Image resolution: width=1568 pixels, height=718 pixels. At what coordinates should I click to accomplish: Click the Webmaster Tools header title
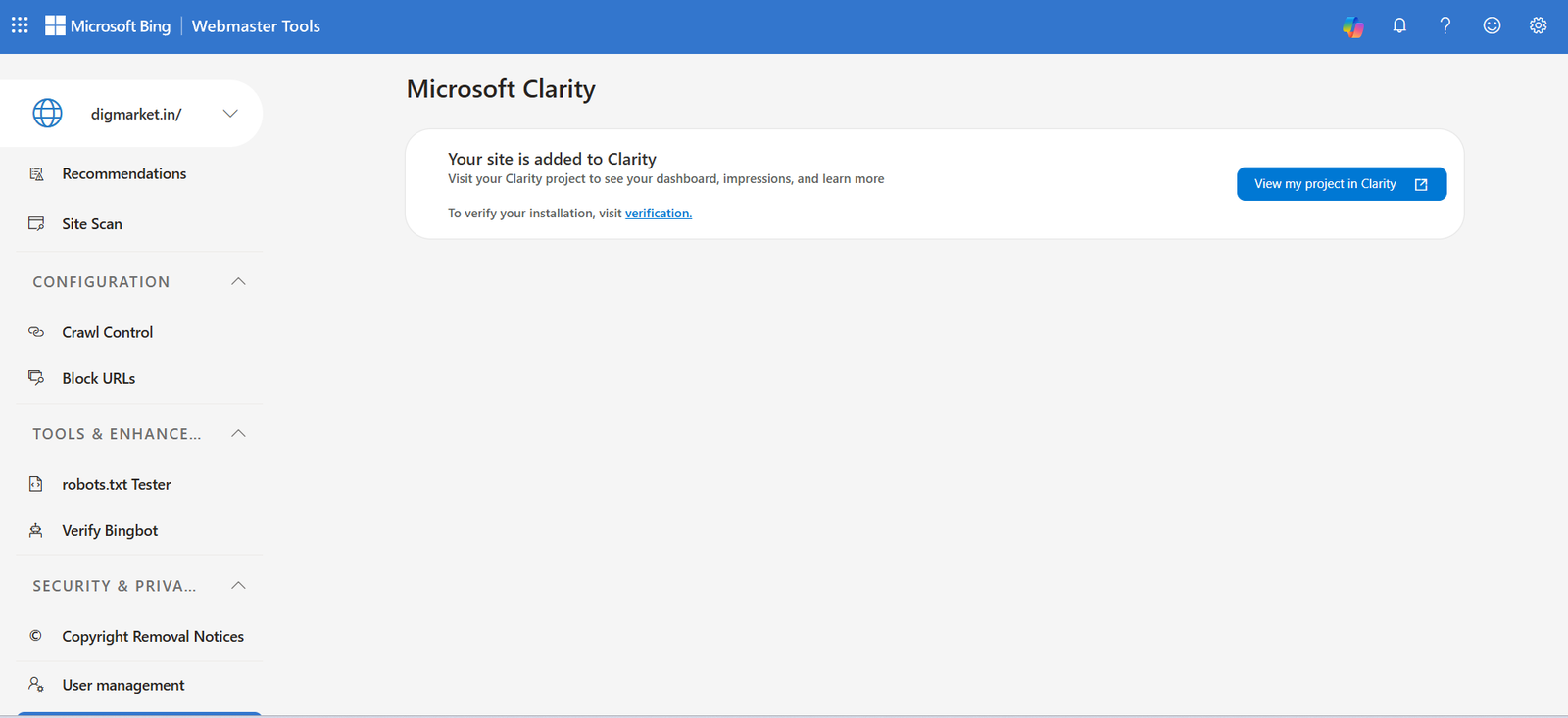(256, 26)
